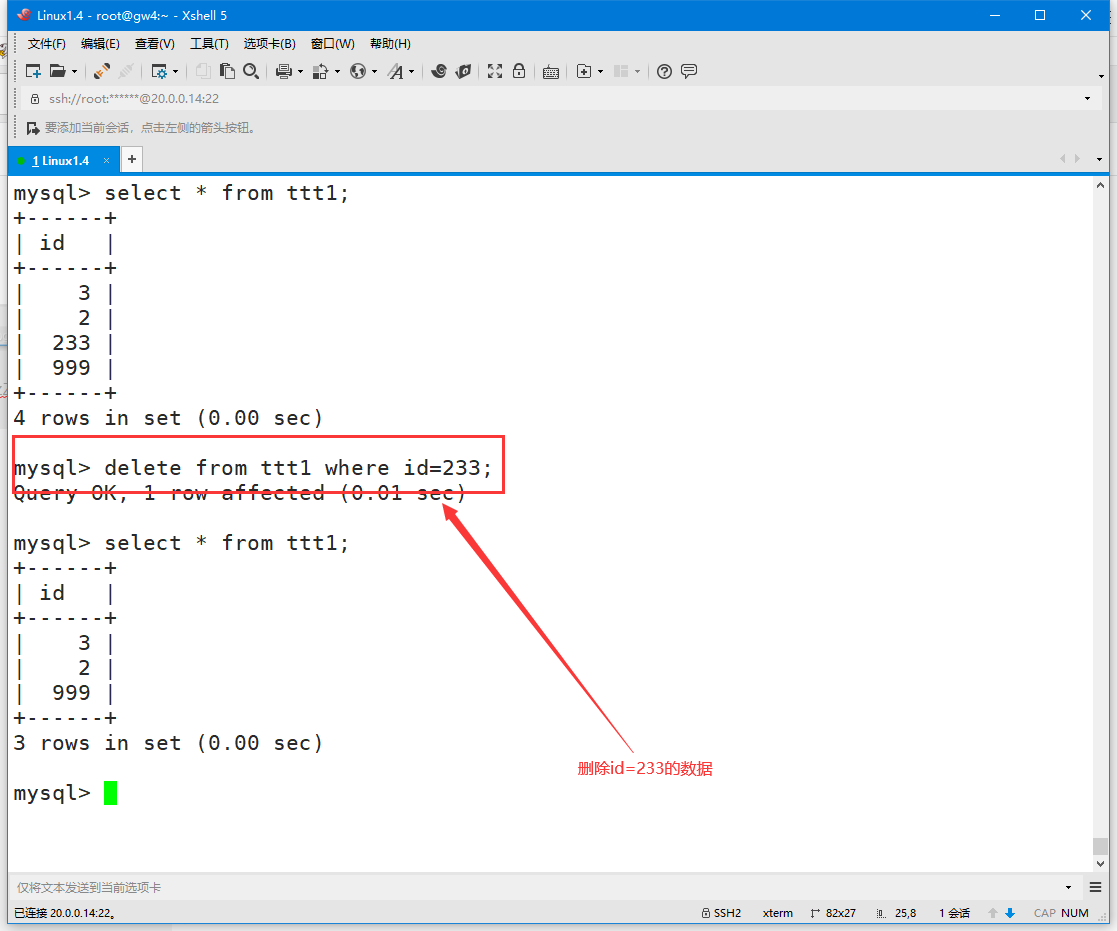This screenshot has width=1117, height=931.
Task: Click the compose bar input field
Action: click(x=538, y=888)
